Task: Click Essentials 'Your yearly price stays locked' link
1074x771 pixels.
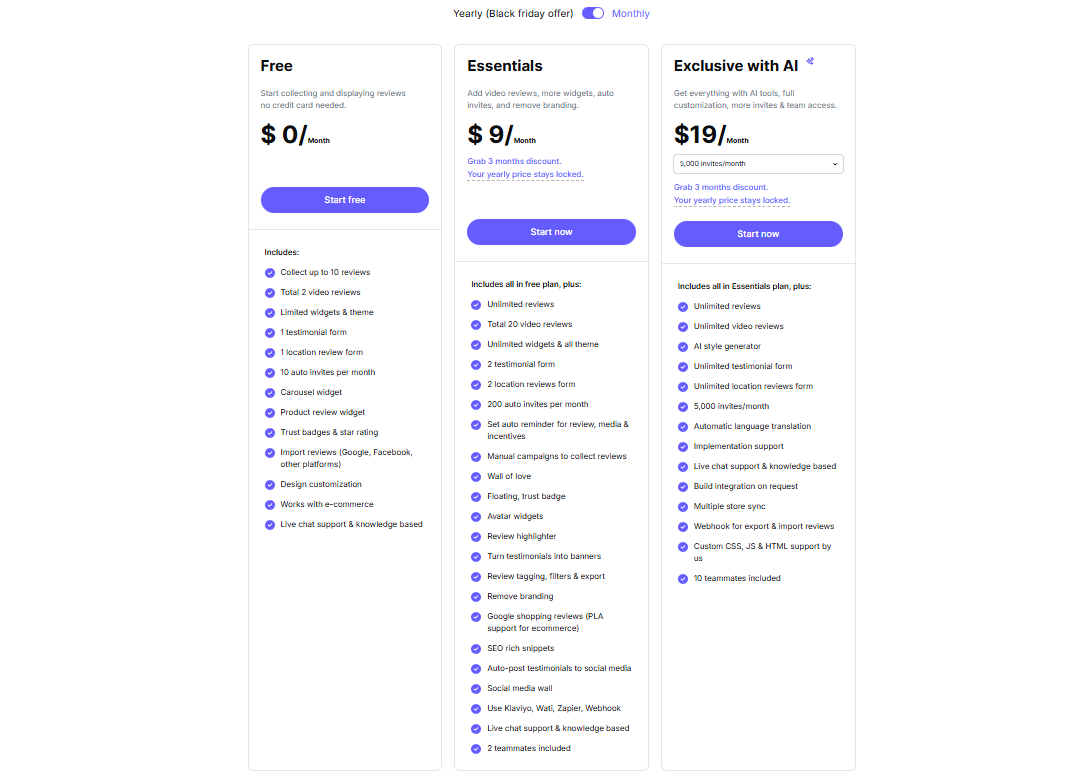Action: click(525, 175)
